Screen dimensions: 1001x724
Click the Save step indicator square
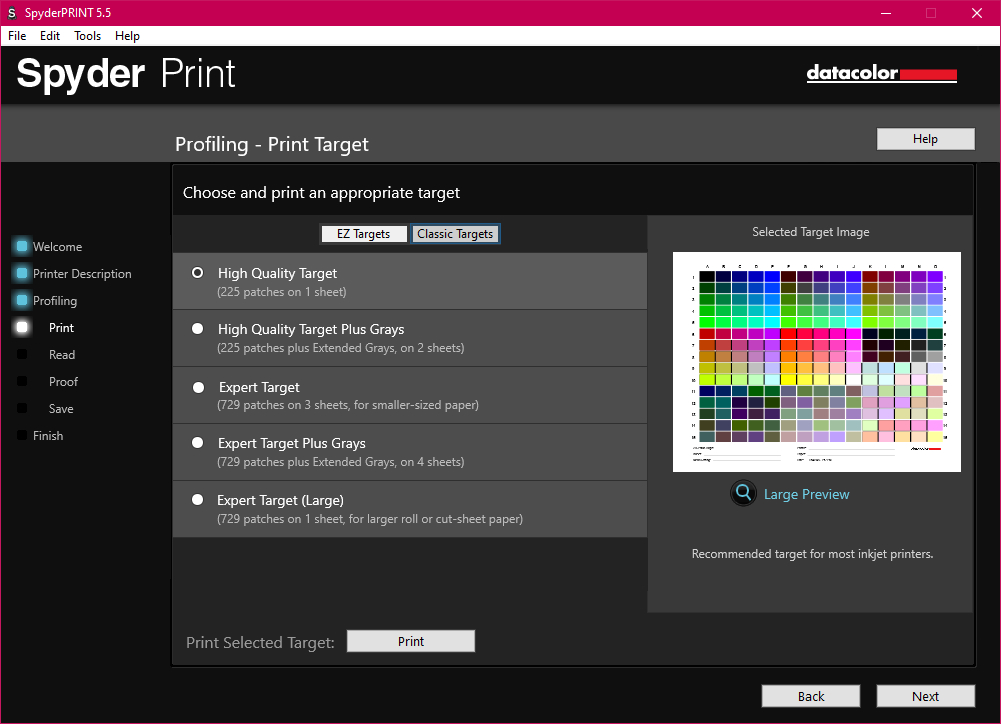point(22,408)
